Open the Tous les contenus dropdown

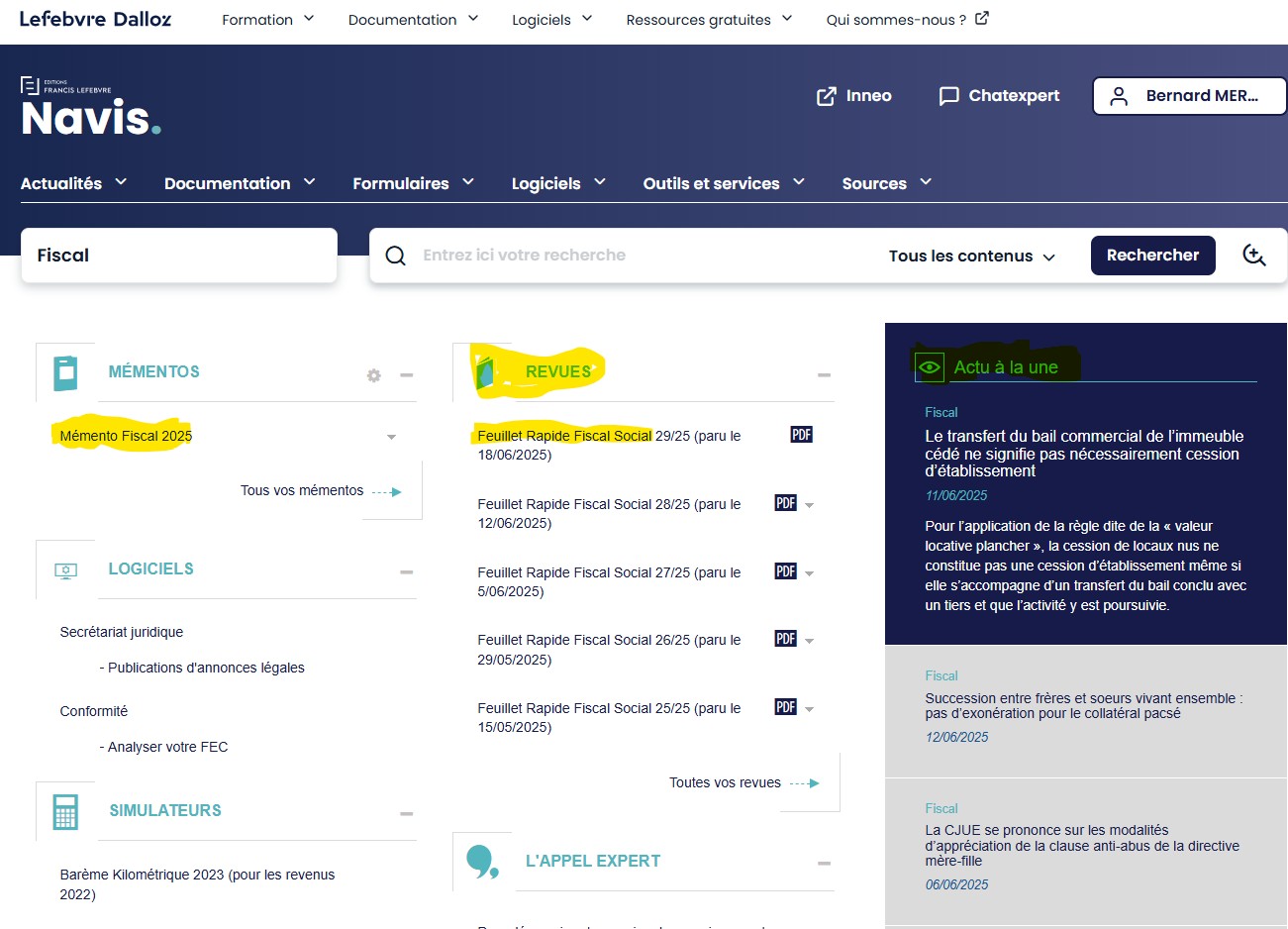pos(972,257)
